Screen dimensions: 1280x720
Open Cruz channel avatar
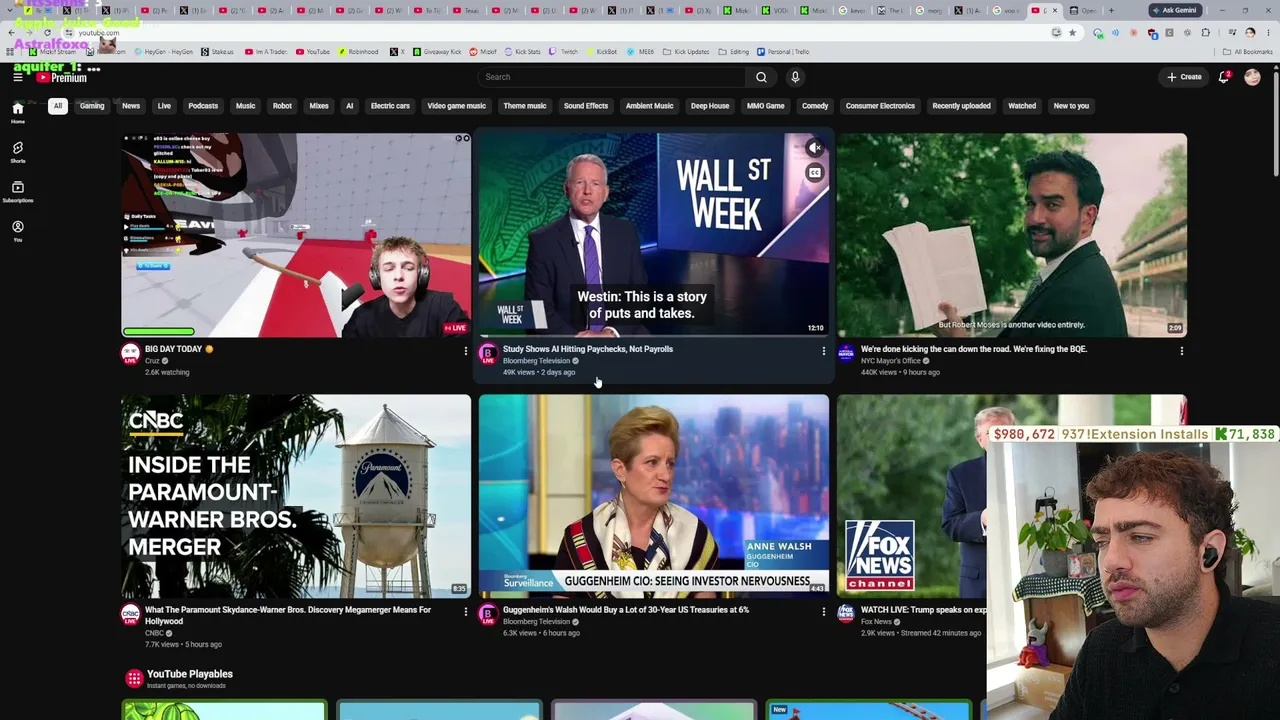click(131, 353)
